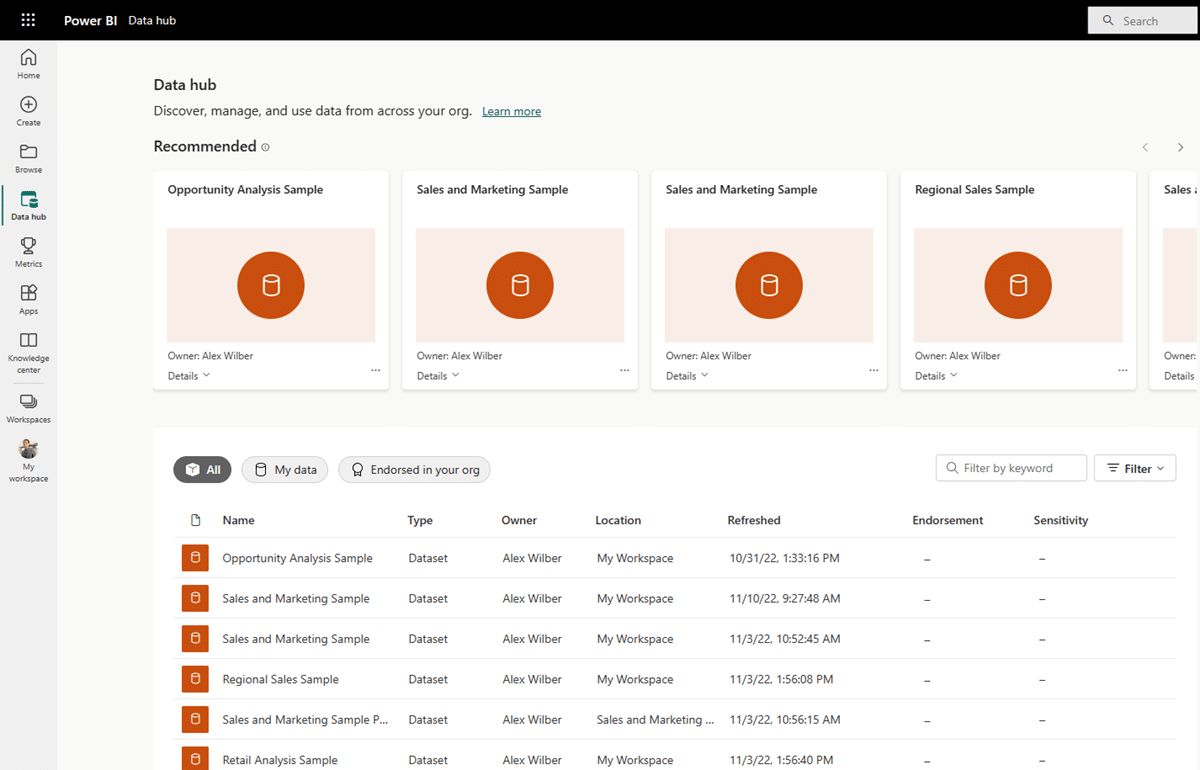Open the Browse section

pyautogui.click(x=28, y=158)
